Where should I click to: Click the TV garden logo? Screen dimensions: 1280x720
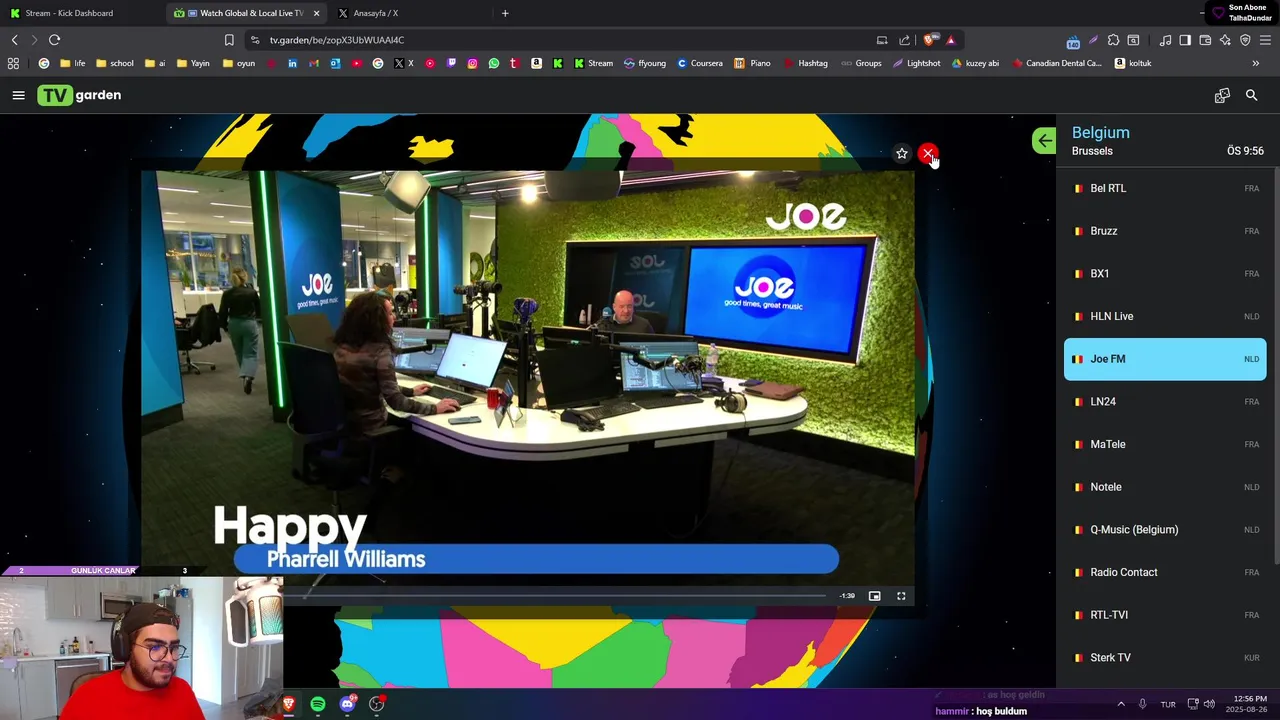79,95
